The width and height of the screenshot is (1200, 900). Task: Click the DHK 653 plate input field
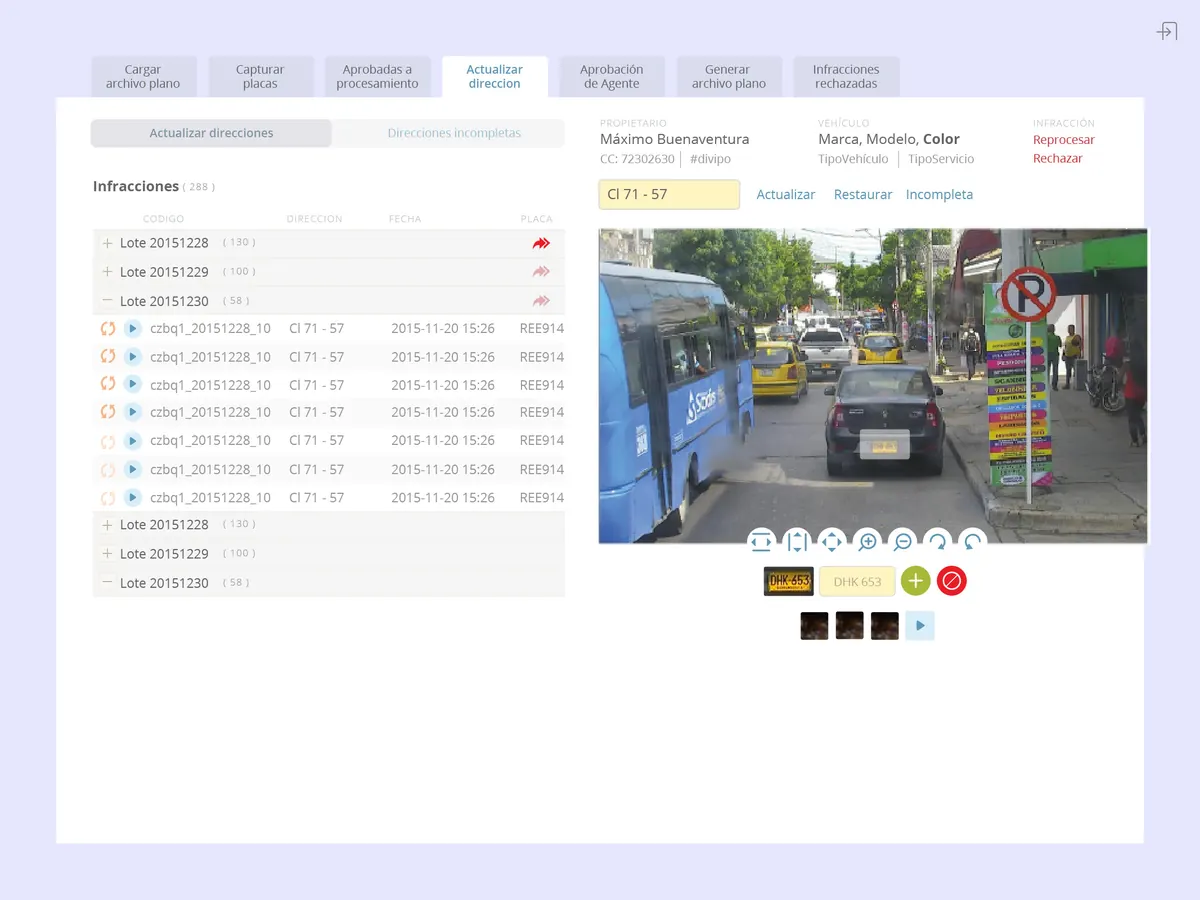tap(858, 582)
